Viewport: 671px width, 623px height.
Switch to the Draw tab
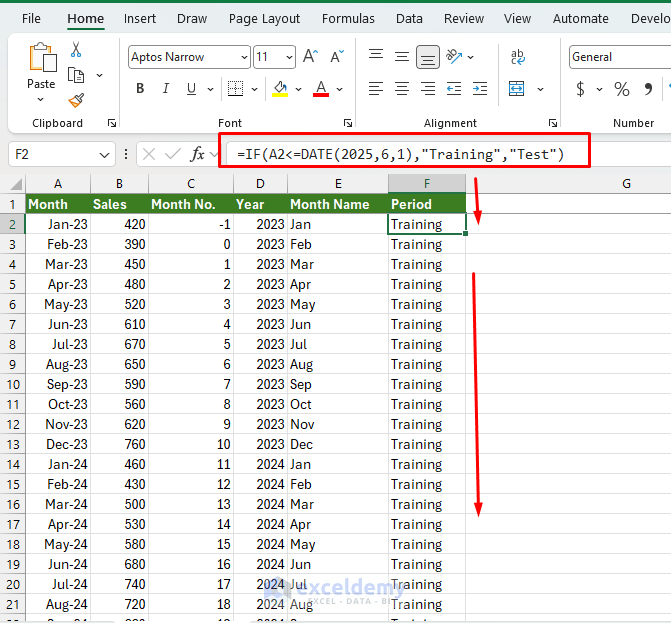192,19
